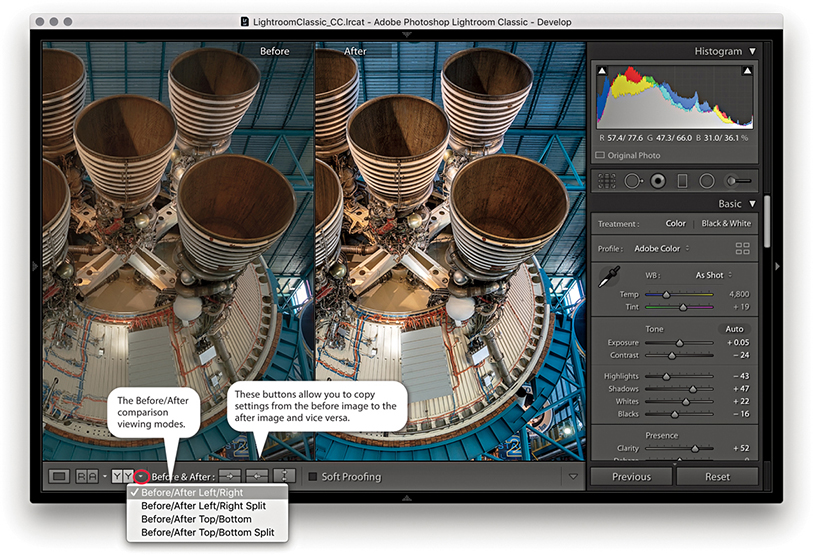Screen dimensions: 813x555
Task: Choose Before/After Top/Bottom from menu
Action: tap(195, 520)
